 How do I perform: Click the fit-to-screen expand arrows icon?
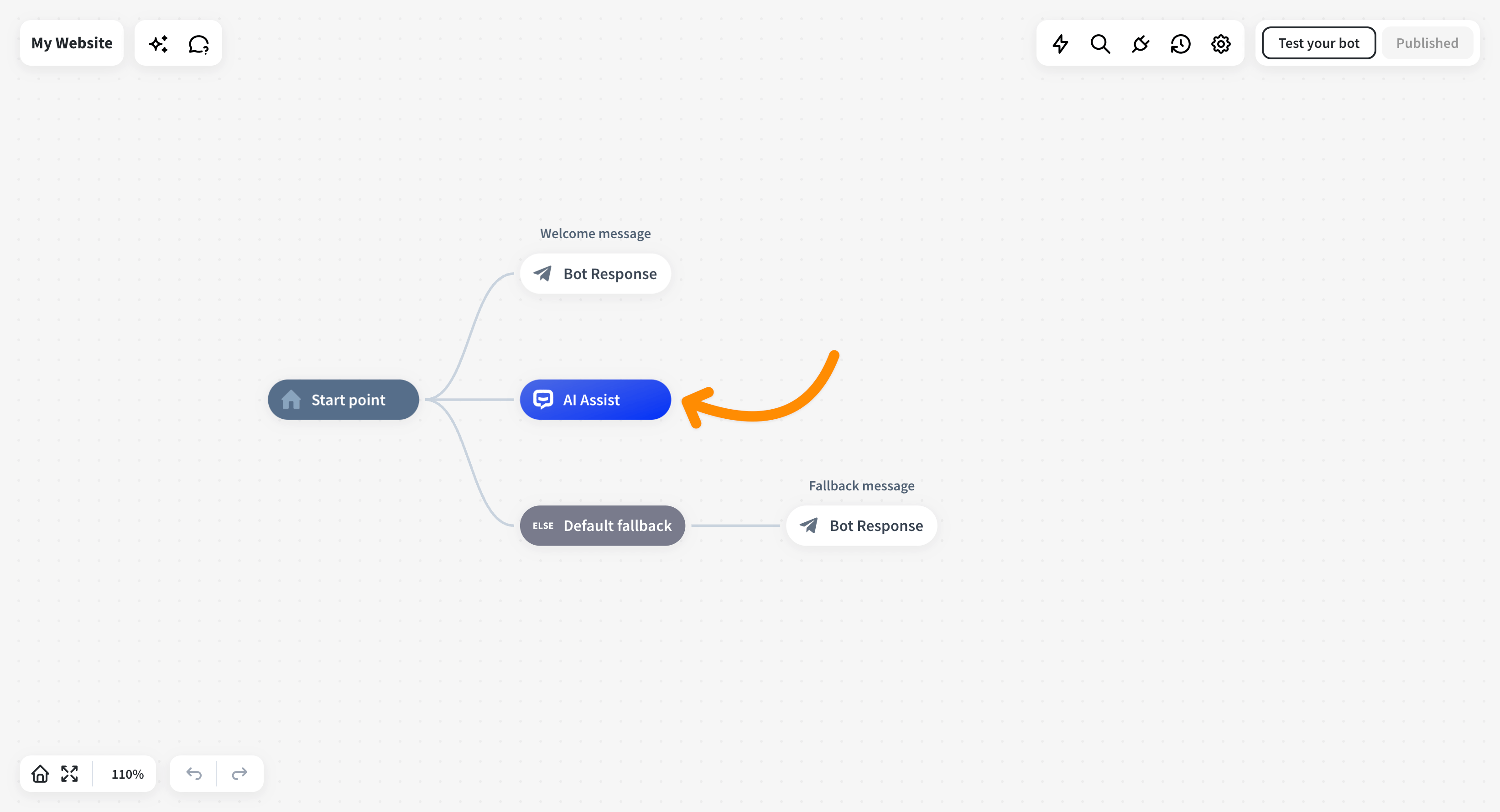(x=69, y=774)
